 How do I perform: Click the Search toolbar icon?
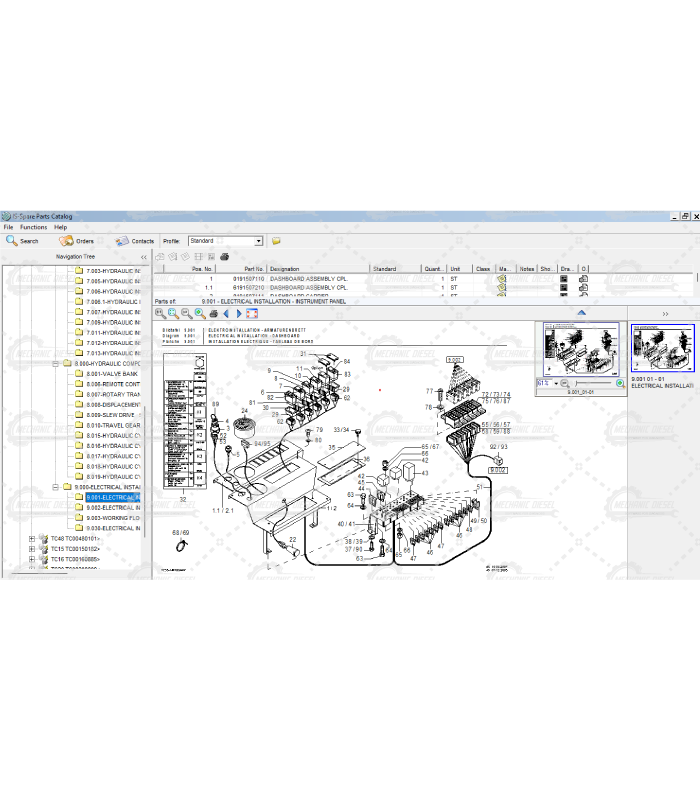(22, 241)
